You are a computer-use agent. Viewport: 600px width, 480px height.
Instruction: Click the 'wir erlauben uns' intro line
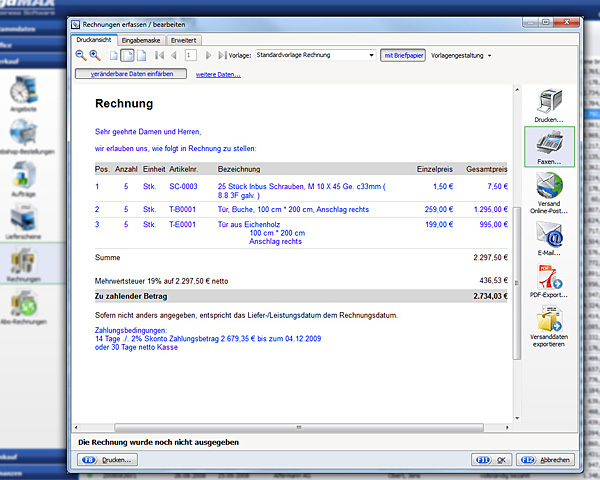[176, 149]
